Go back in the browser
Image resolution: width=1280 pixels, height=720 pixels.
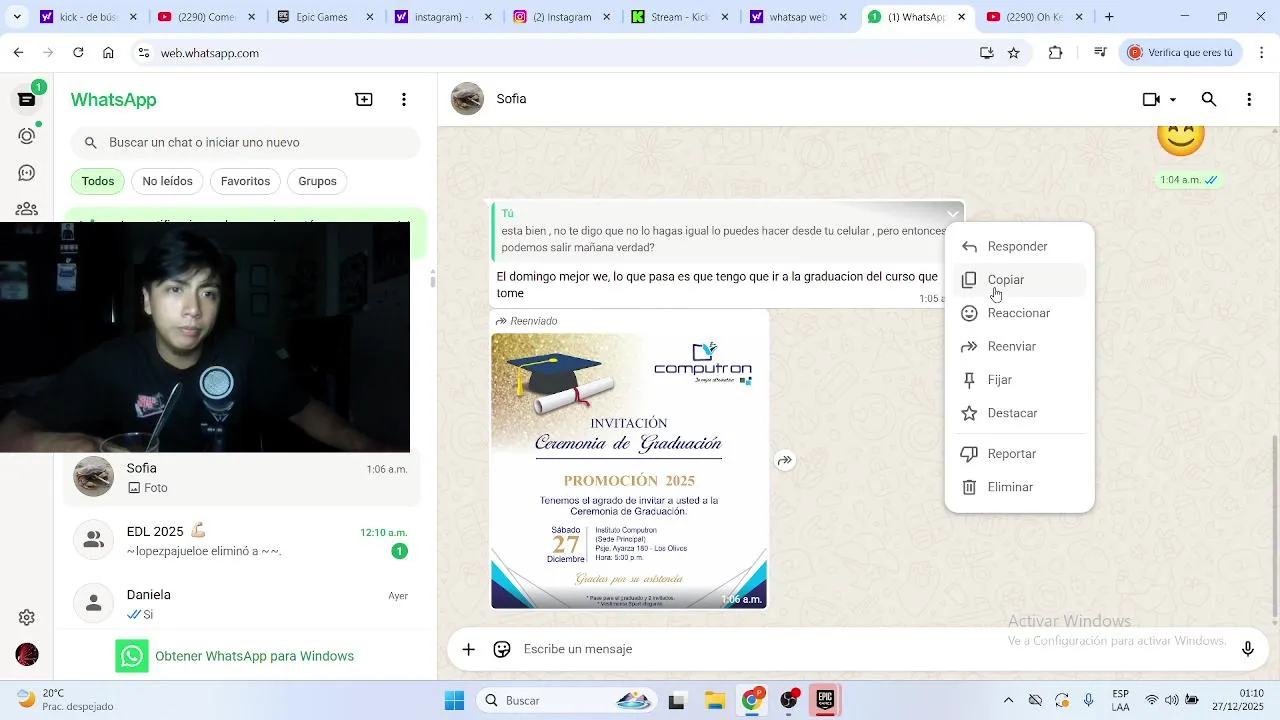click(19, 53)
